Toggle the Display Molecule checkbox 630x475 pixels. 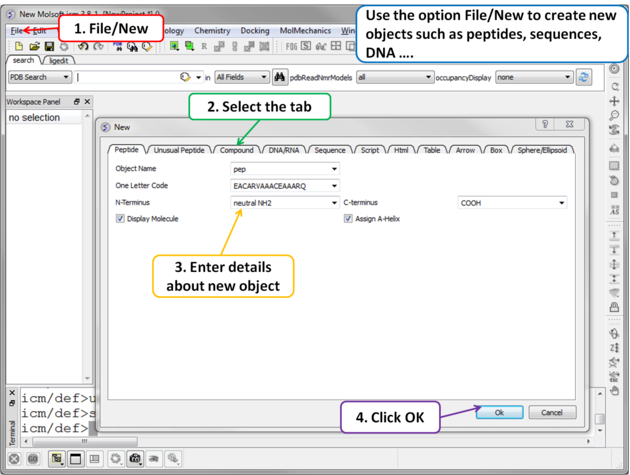(x=121, y=219)
